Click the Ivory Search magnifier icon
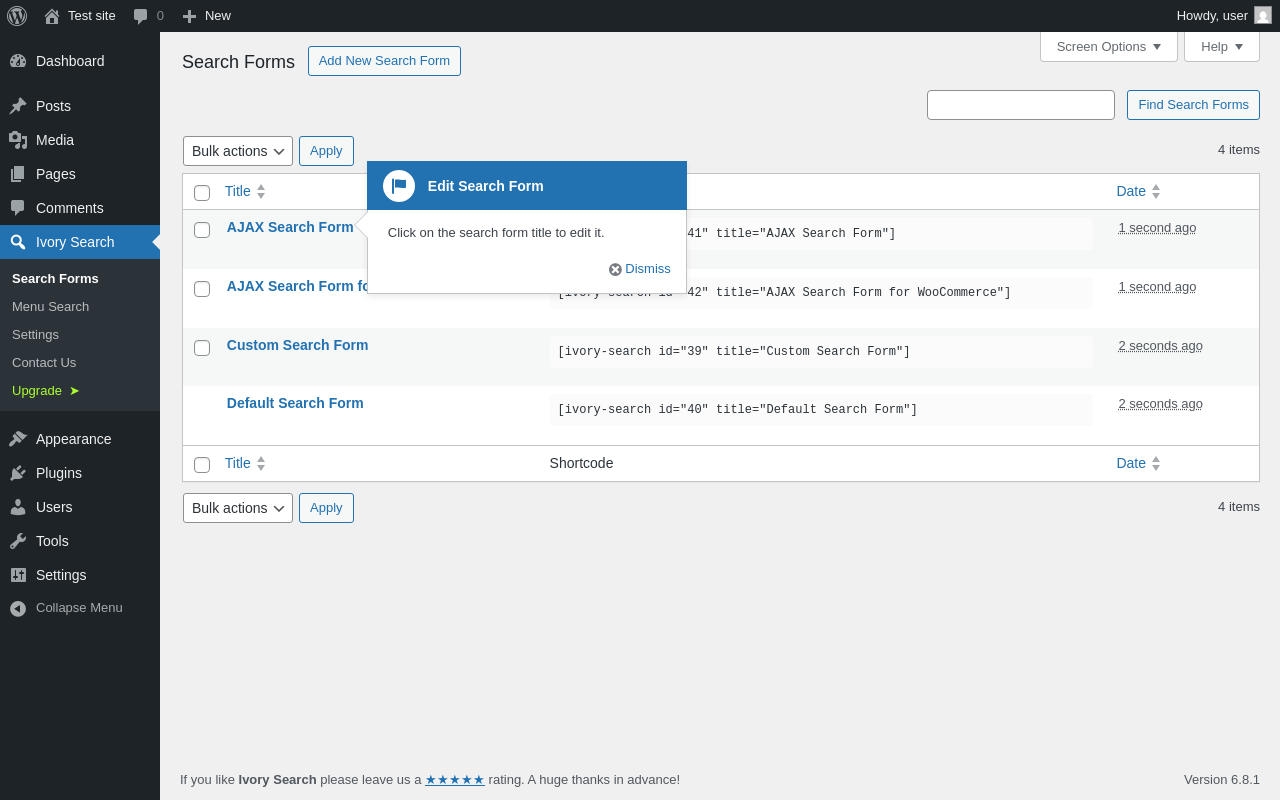This screenshot has height=800, width=1280. point(18,242)
